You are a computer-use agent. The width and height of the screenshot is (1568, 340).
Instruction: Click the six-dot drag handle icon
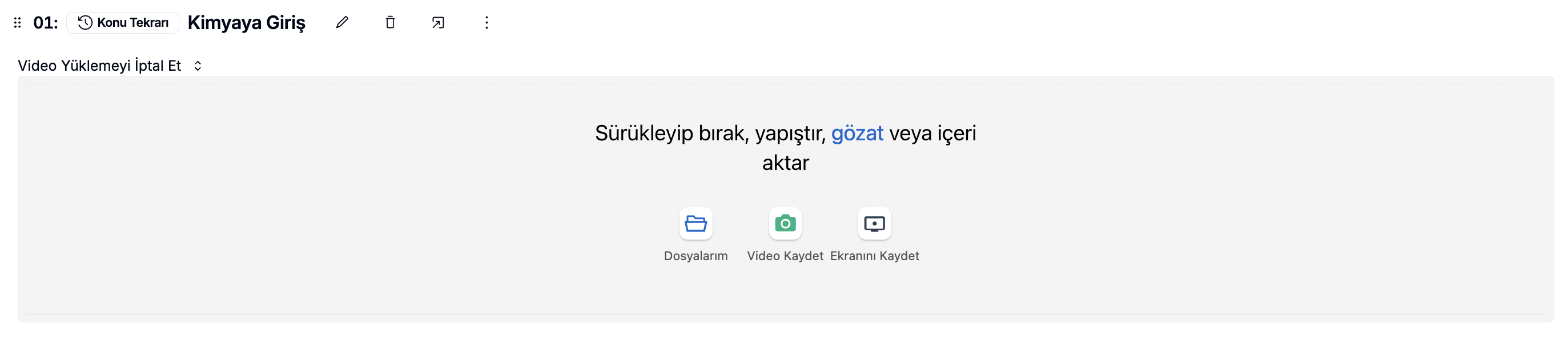[18, 22]
